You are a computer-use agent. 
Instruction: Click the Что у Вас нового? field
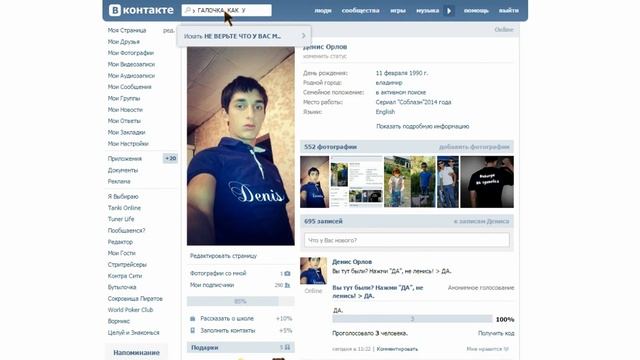click(x=407, y=240)
